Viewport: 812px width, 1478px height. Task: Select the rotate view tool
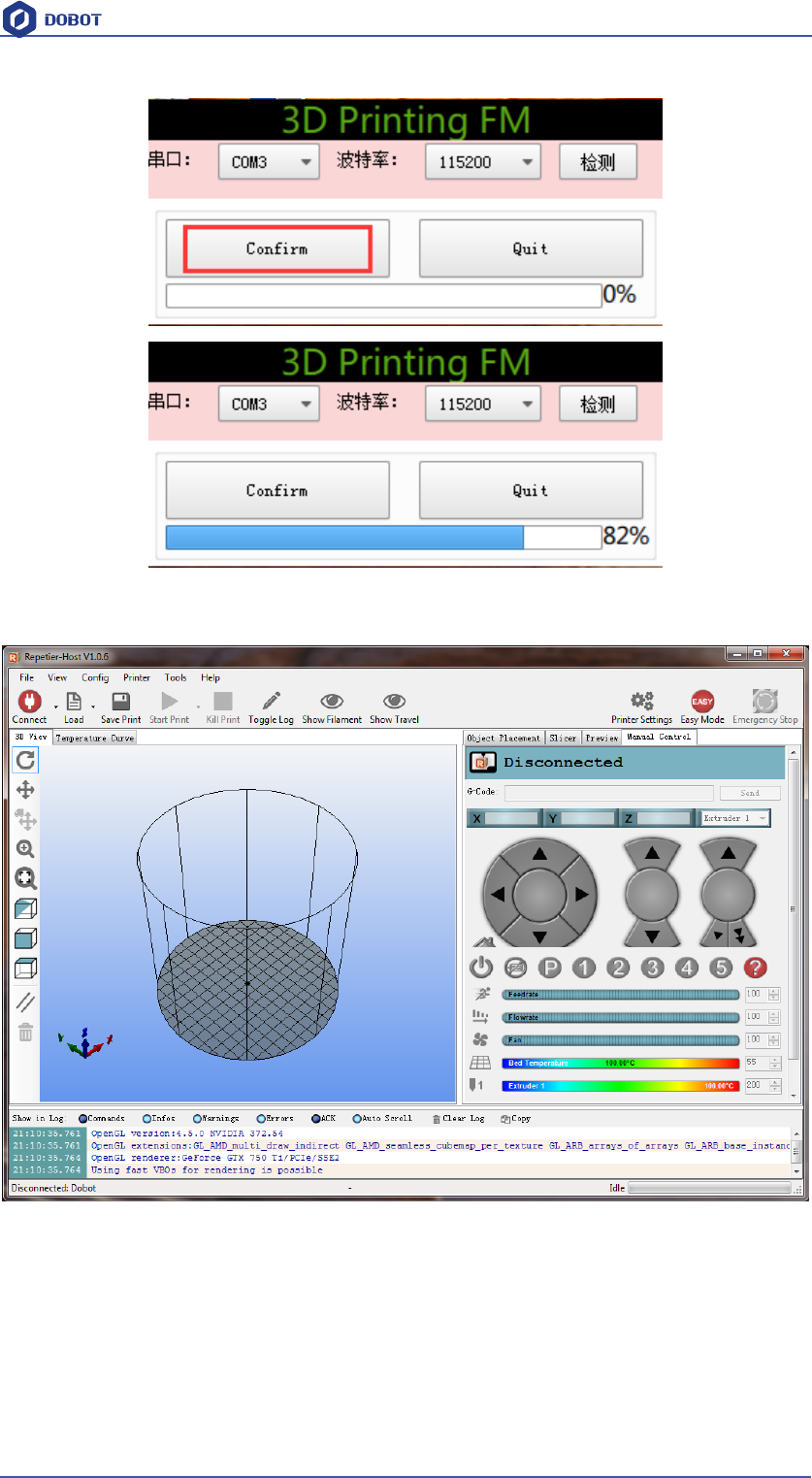(26, 760)
